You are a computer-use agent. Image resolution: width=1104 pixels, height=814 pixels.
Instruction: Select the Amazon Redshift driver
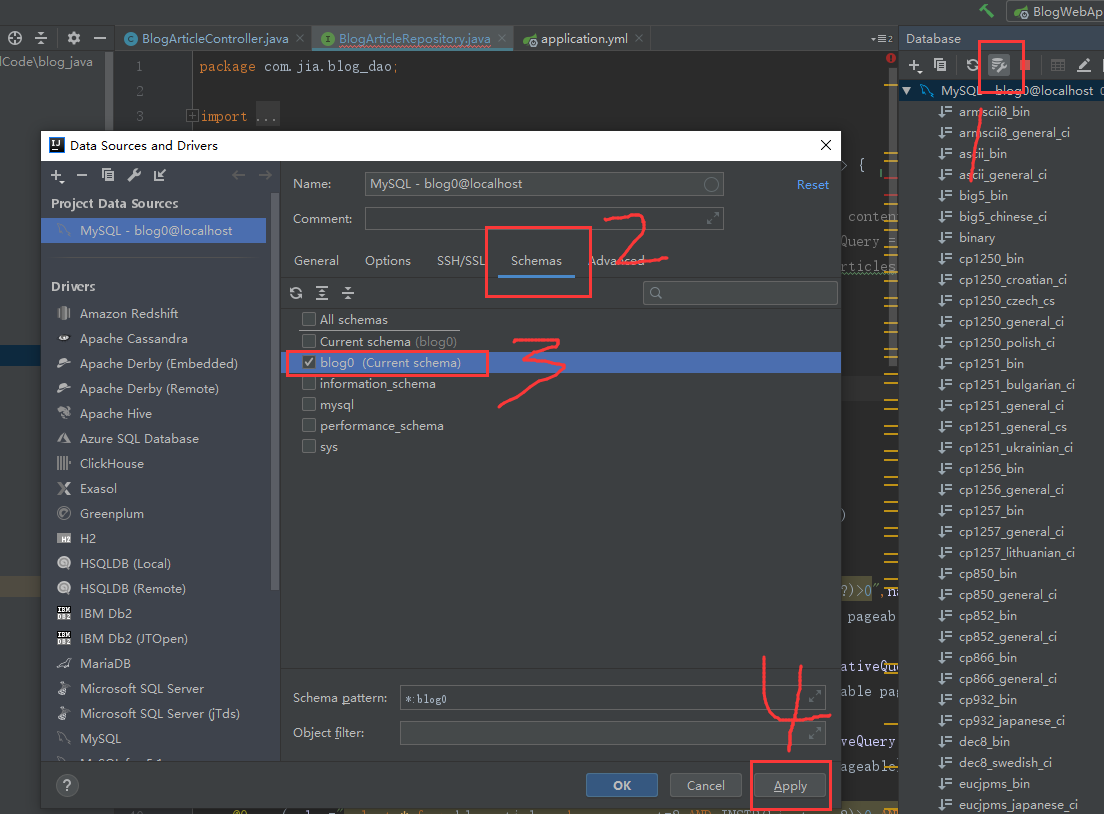(128, 313)
